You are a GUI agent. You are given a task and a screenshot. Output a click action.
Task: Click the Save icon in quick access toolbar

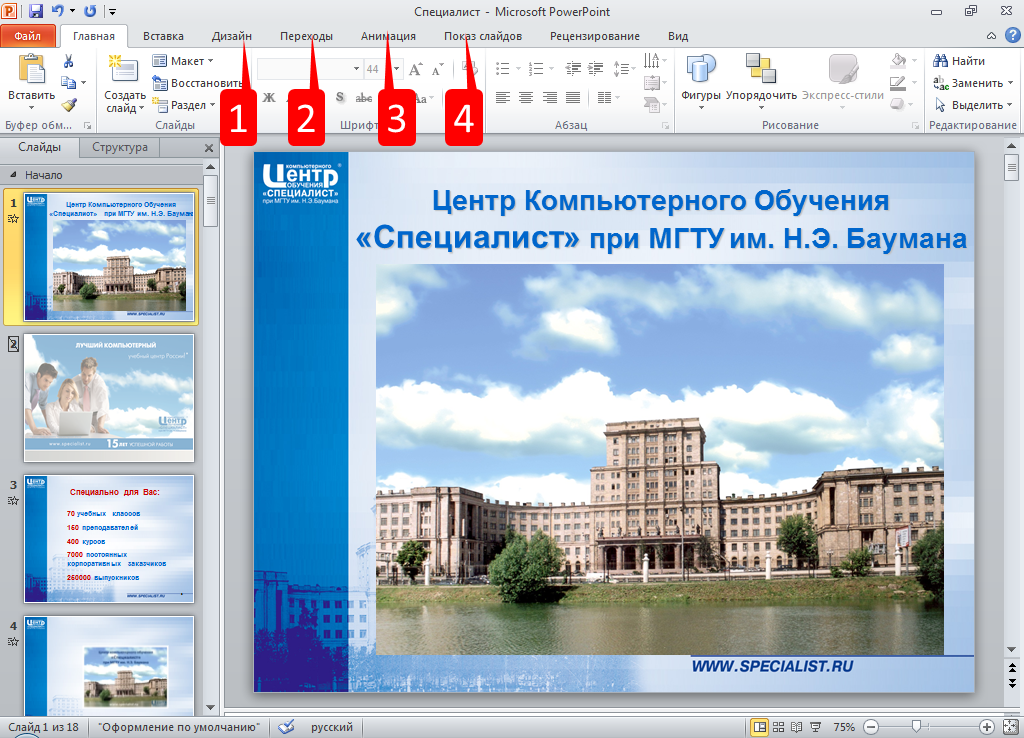pos(36,11)
